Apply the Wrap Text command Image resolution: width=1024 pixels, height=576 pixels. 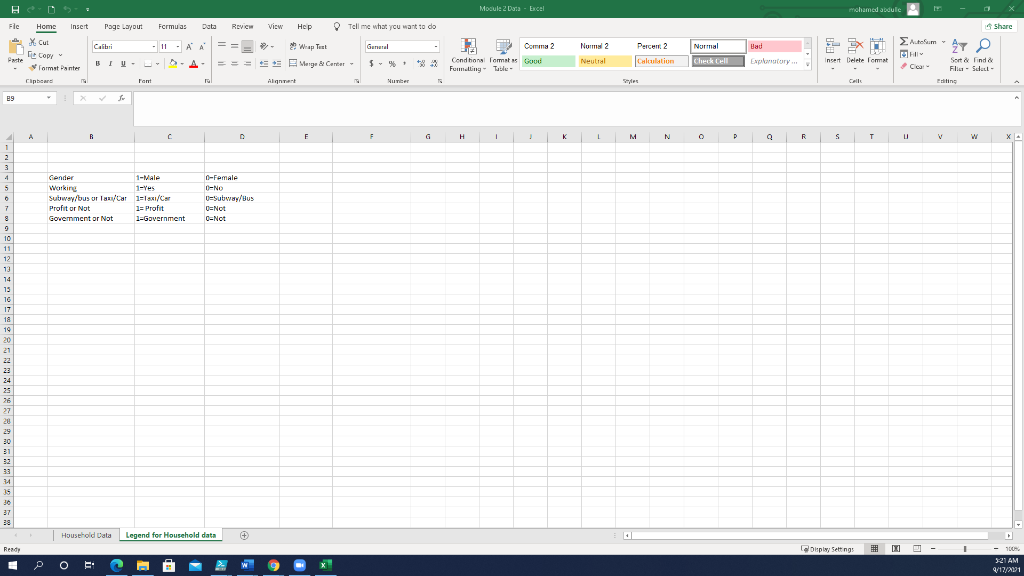(x=308, y=46)
